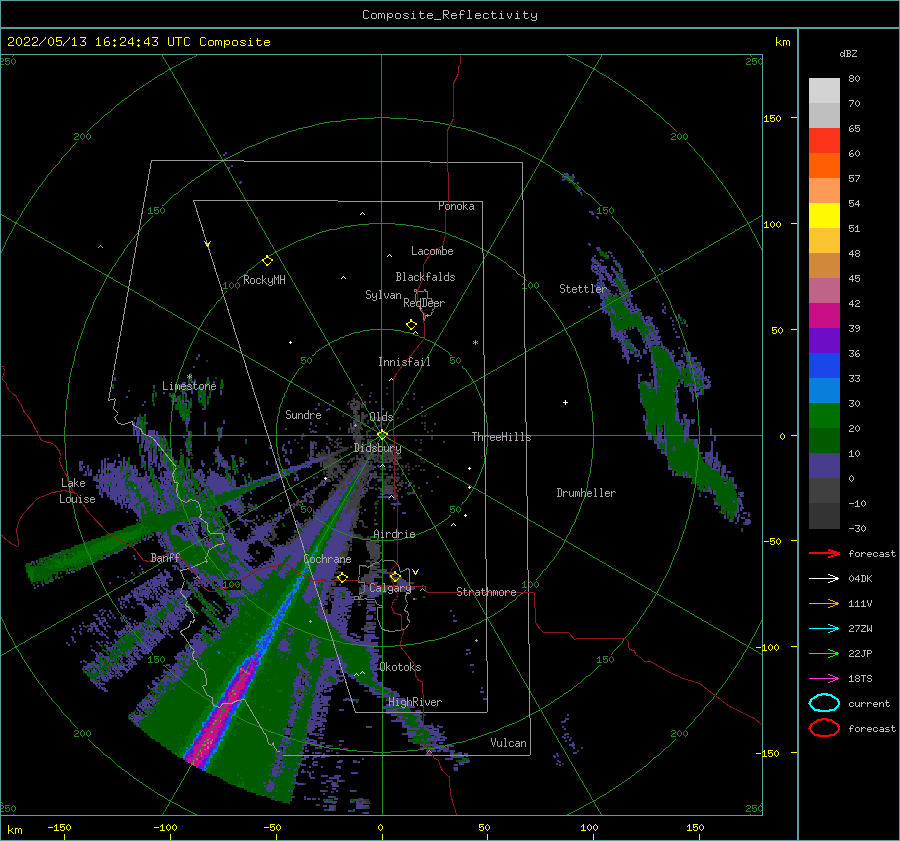Click the ThreeHills label

(502, 437)
